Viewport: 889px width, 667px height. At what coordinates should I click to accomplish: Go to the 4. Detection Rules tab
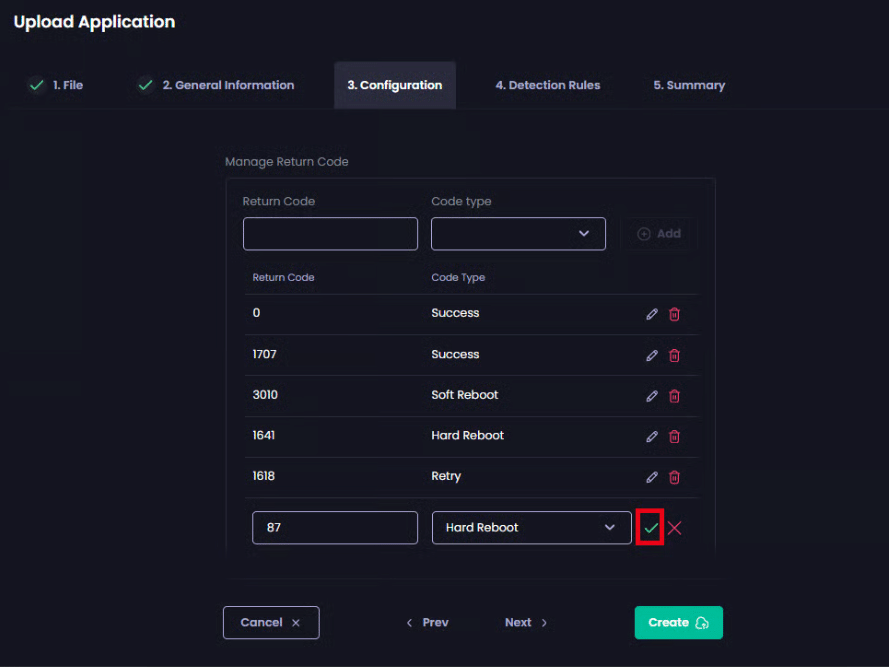pos(547,86)
